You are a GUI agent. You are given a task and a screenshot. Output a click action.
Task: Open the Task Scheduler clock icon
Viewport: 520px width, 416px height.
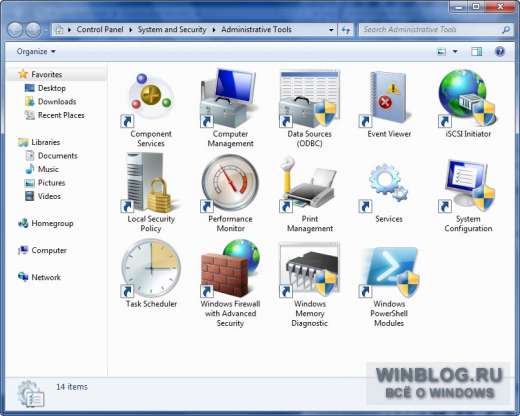click(151, 269)
